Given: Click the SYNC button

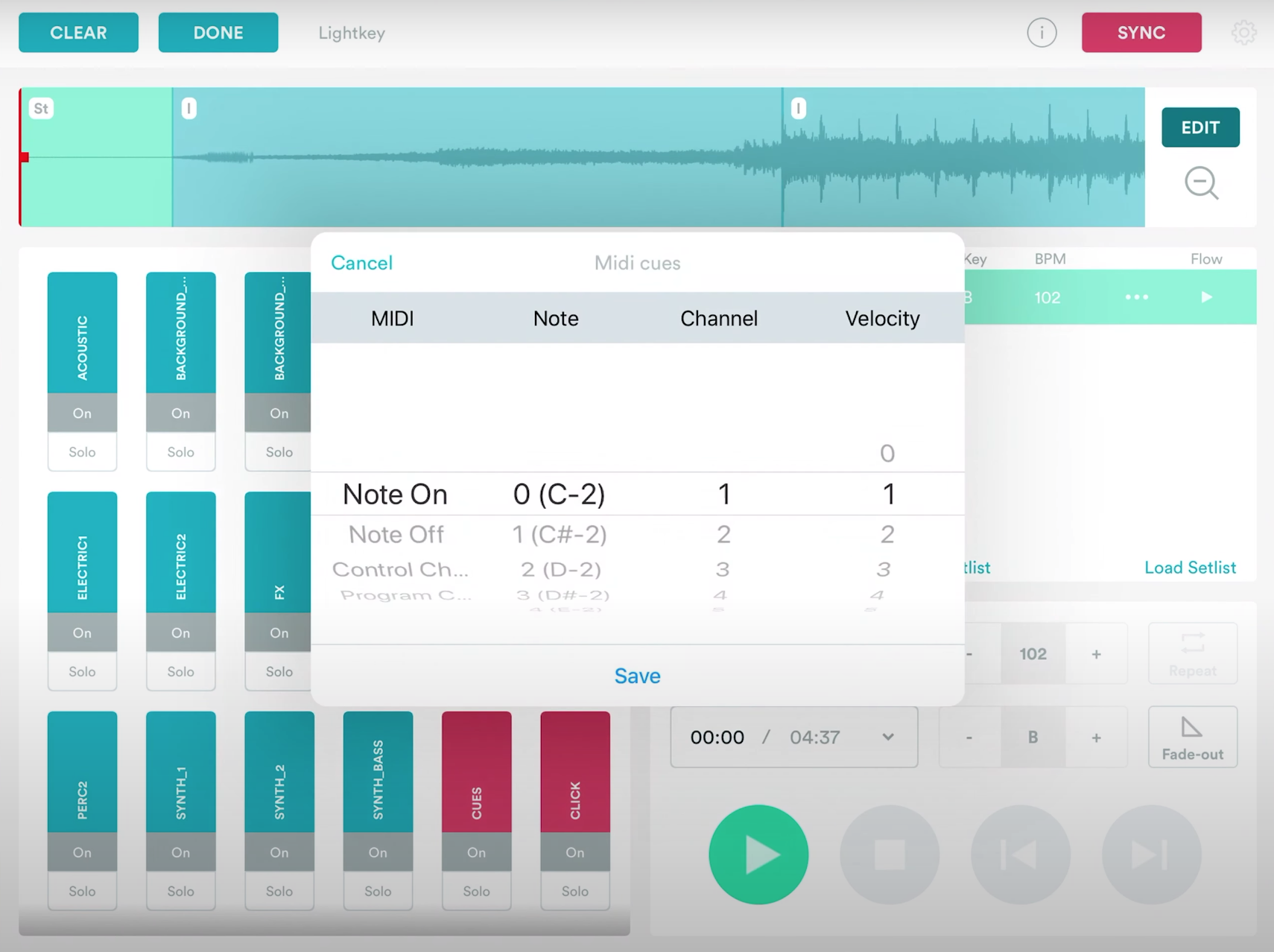Looking at the screenshot, I should coord(1141,33).
